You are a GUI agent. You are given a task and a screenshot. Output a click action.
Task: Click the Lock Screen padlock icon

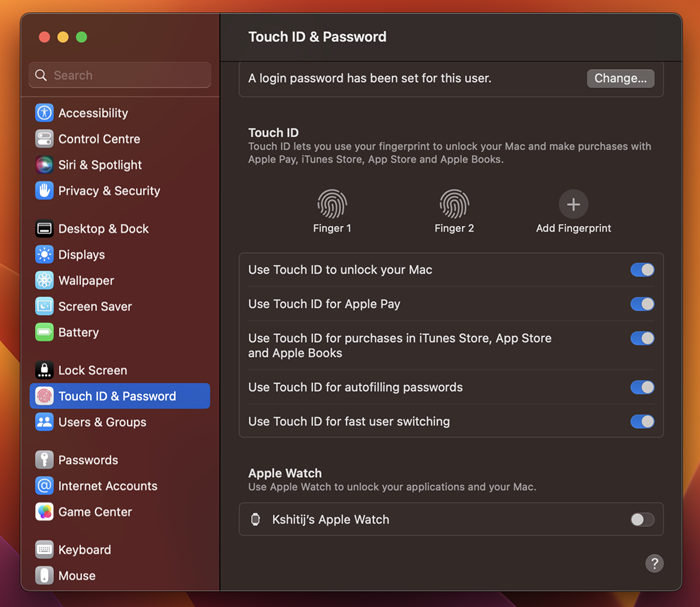44,370
